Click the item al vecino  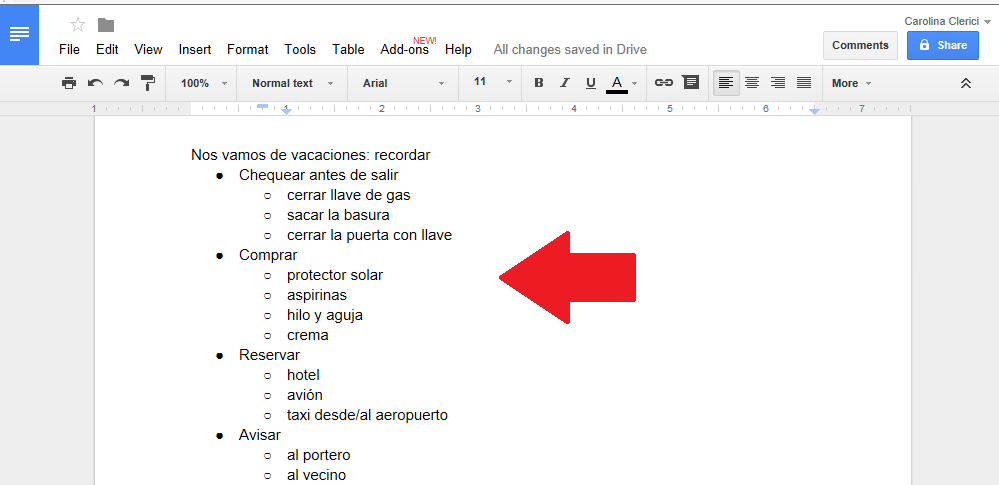tap(317, 475)
